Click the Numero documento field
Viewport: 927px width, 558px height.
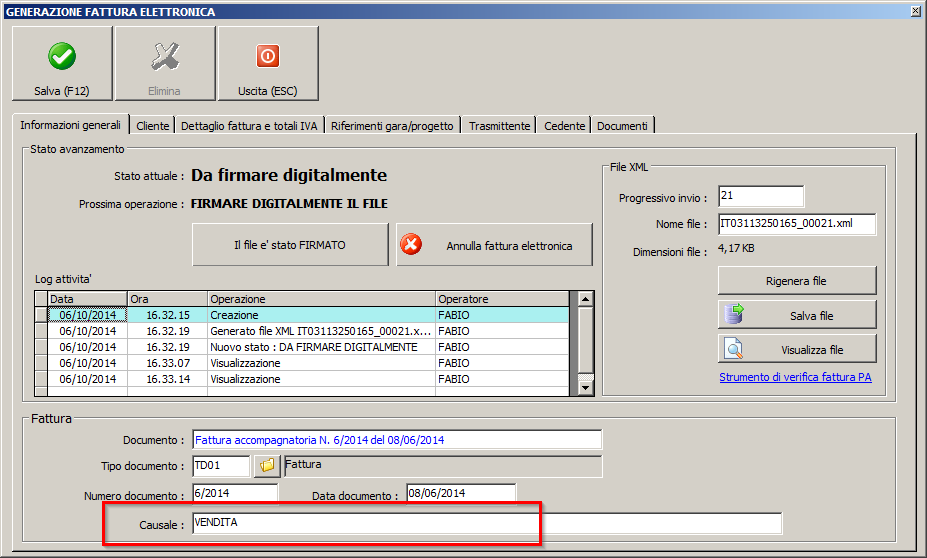pos(235,494)
